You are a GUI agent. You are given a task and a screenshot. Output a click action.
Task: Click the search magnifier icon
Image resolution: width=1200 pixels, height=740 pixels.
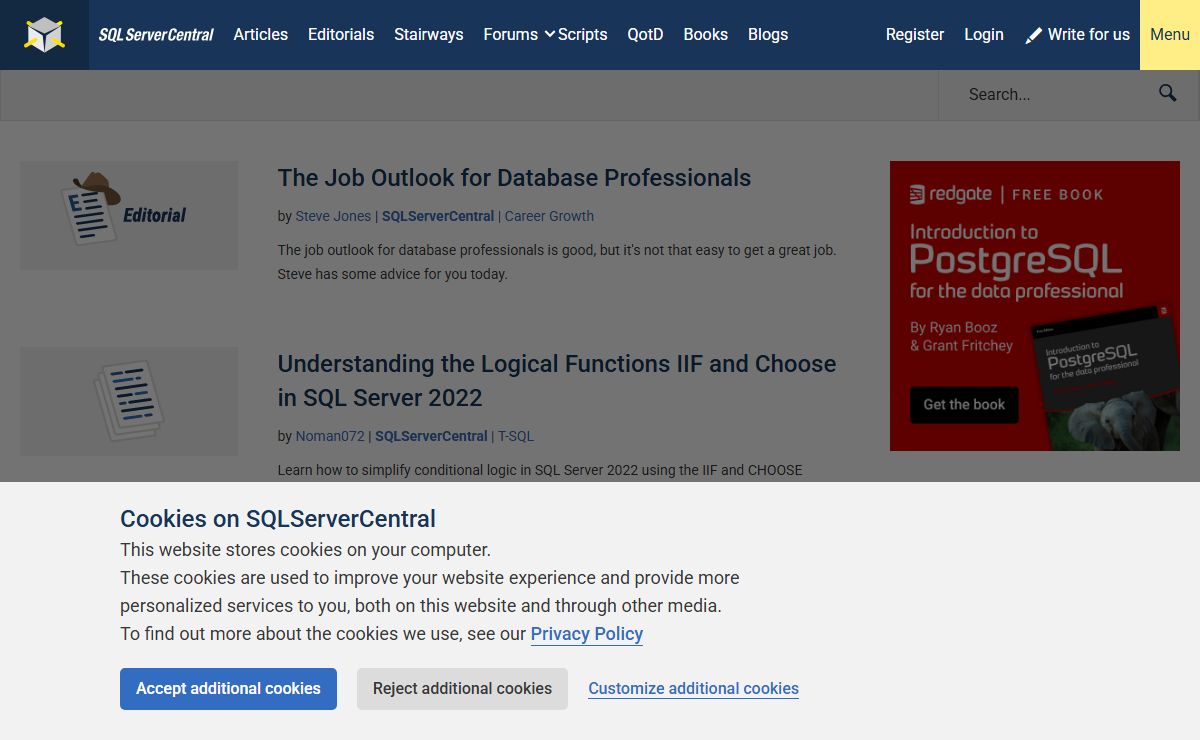1168,93
